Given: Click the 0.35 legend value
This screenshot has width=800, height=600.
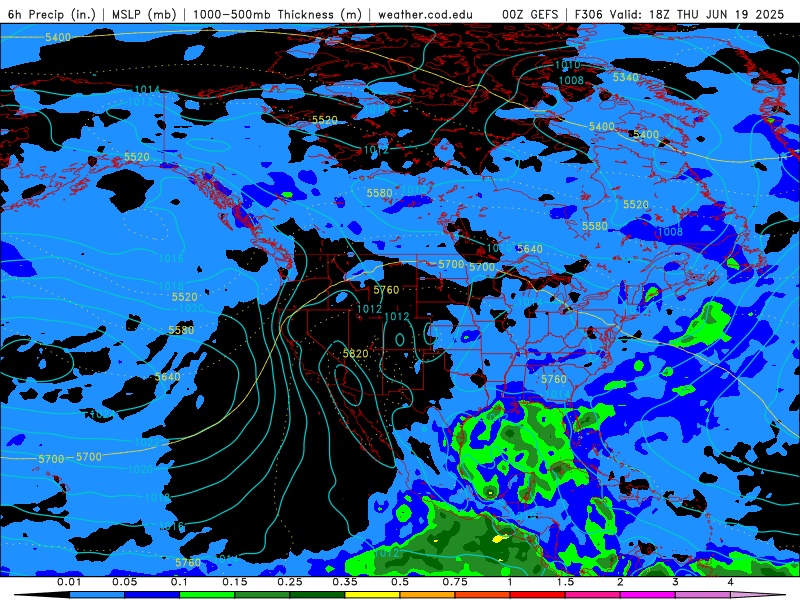Looking at the screenshot, I should pos(345,582).
